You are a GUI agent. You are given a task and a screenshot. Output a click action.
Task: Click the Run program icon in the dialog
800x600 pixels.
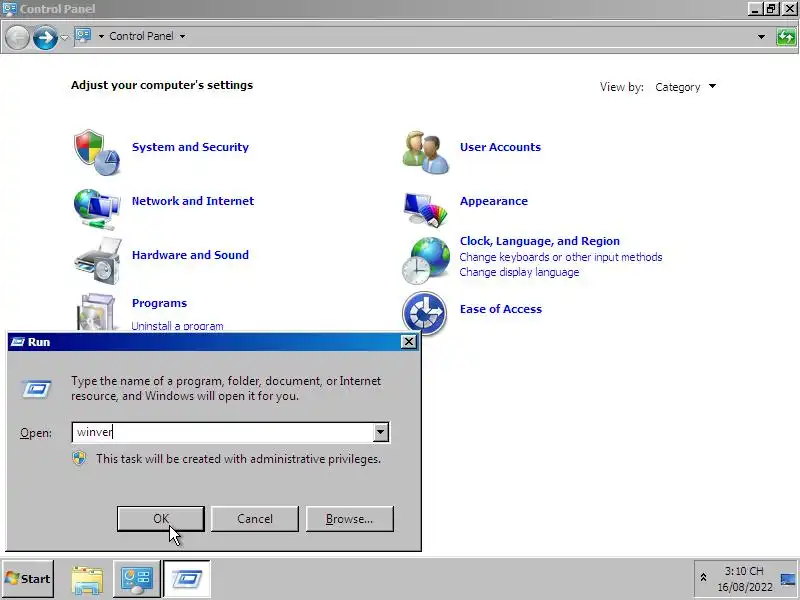tap(36, 389)
